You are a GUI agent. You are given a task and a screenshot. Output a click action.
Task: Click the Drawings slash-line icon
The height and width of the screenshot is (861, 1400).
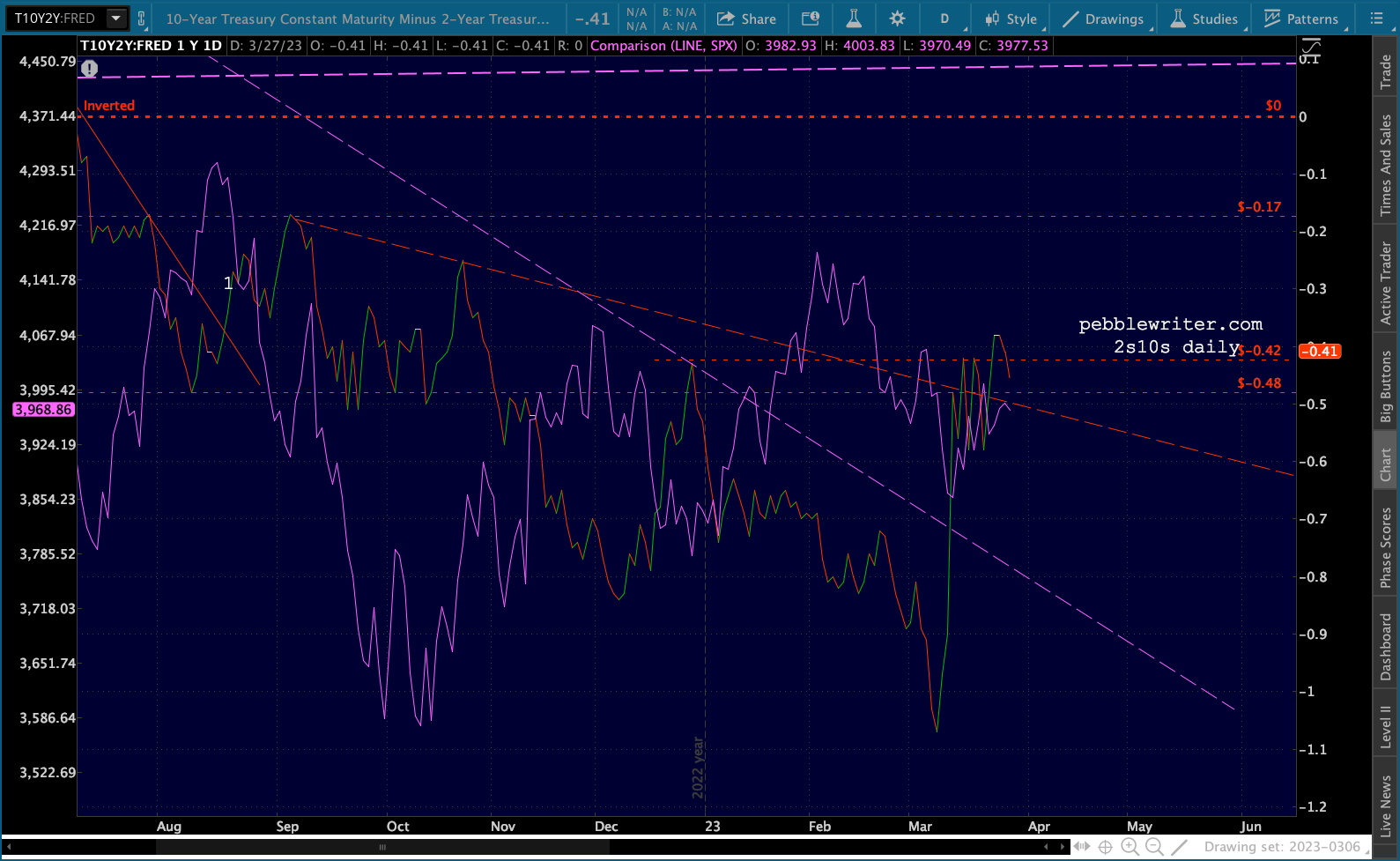(1070, 19)
